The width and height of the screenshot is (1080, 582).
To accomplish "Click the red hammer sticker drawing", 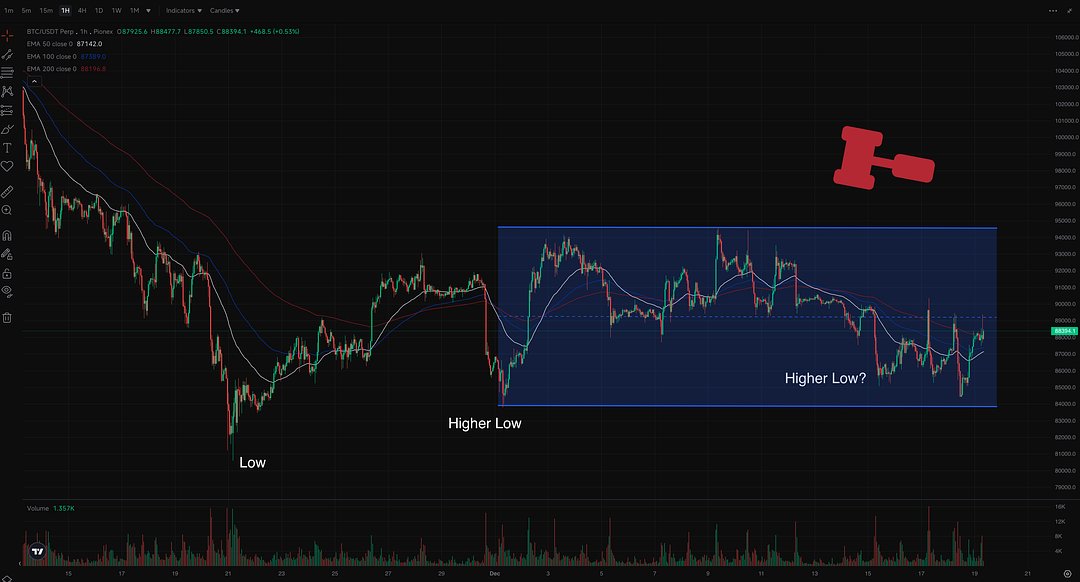I will point(884,158).
